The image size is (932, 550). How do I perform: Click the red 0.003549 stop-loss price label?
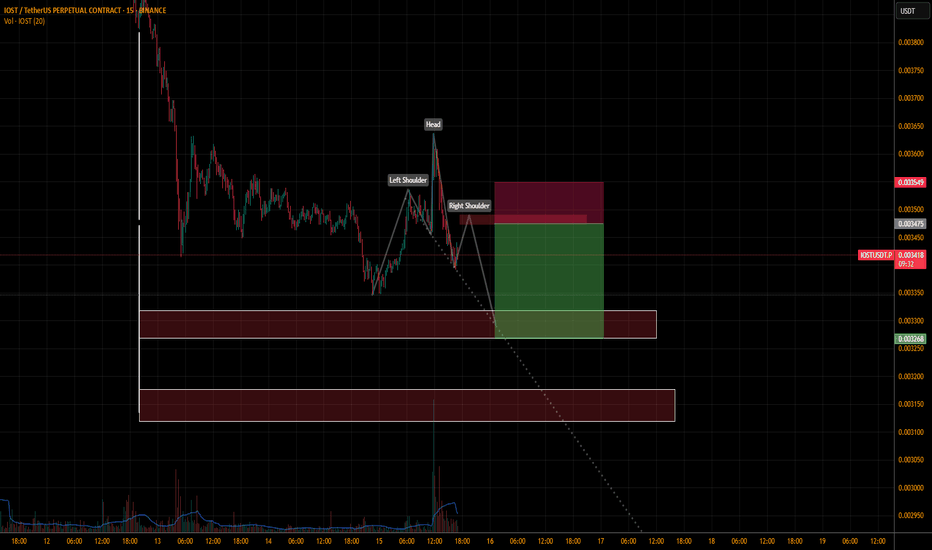pyautogui.click(x=910, y=182)
